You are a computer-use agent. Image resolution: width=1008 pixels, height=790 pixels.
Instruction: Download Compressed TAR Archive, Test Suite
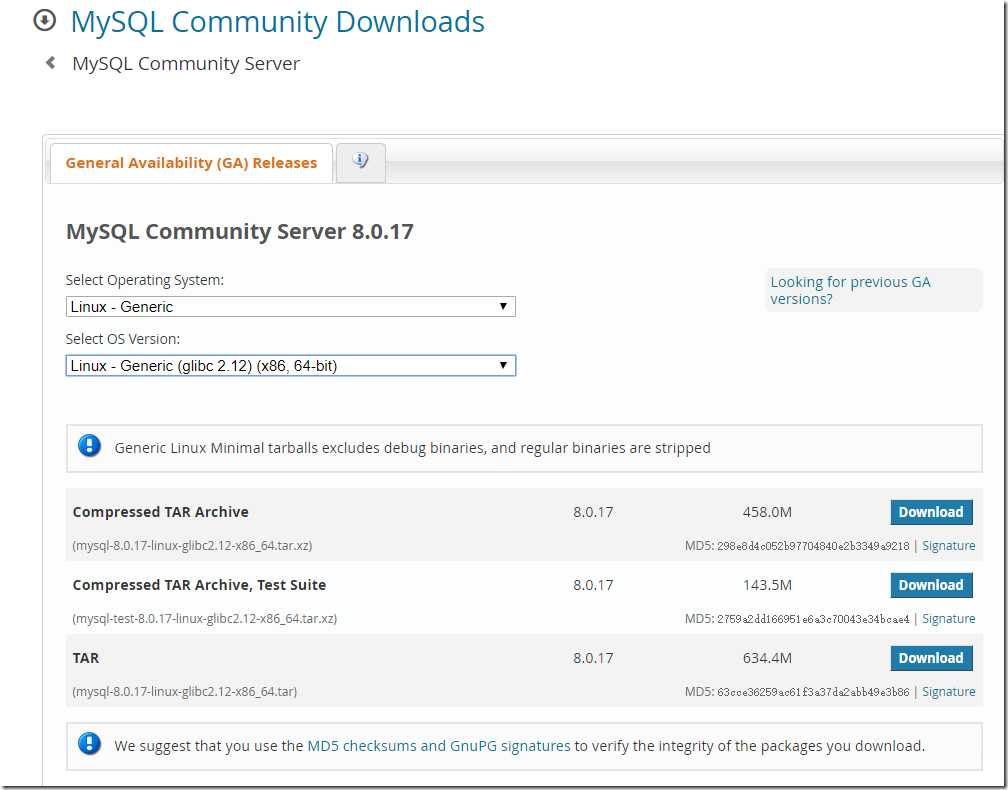click(931, 585)
